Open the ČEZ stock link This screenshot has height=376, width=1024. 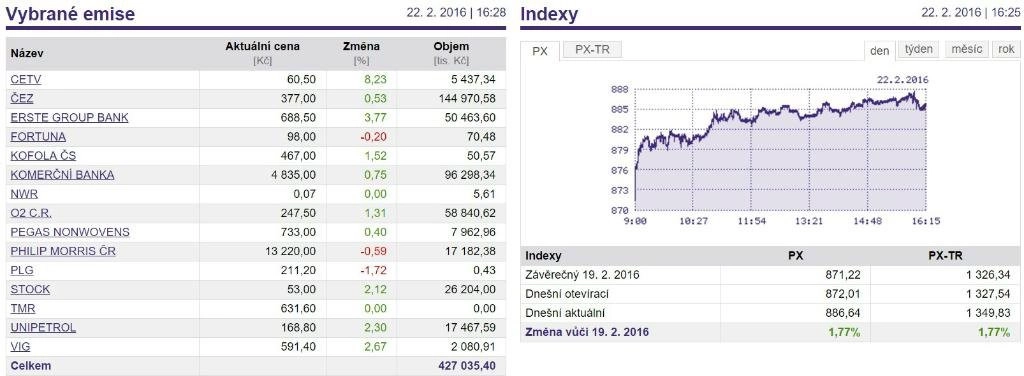coord(22,99)
